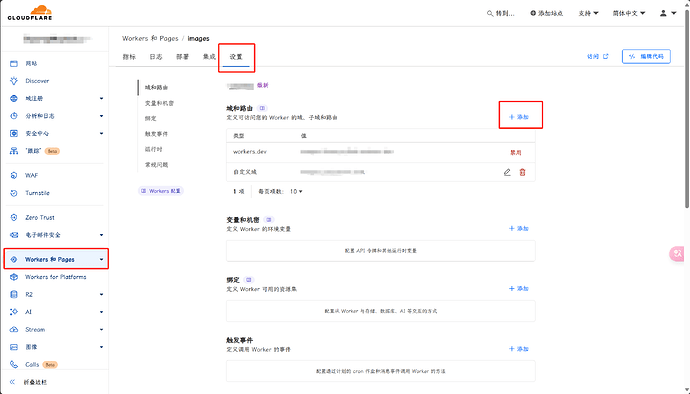Open the items-per-page 10 dropdown
Viewport: 690px width, 394px height.
coord(296,191)
